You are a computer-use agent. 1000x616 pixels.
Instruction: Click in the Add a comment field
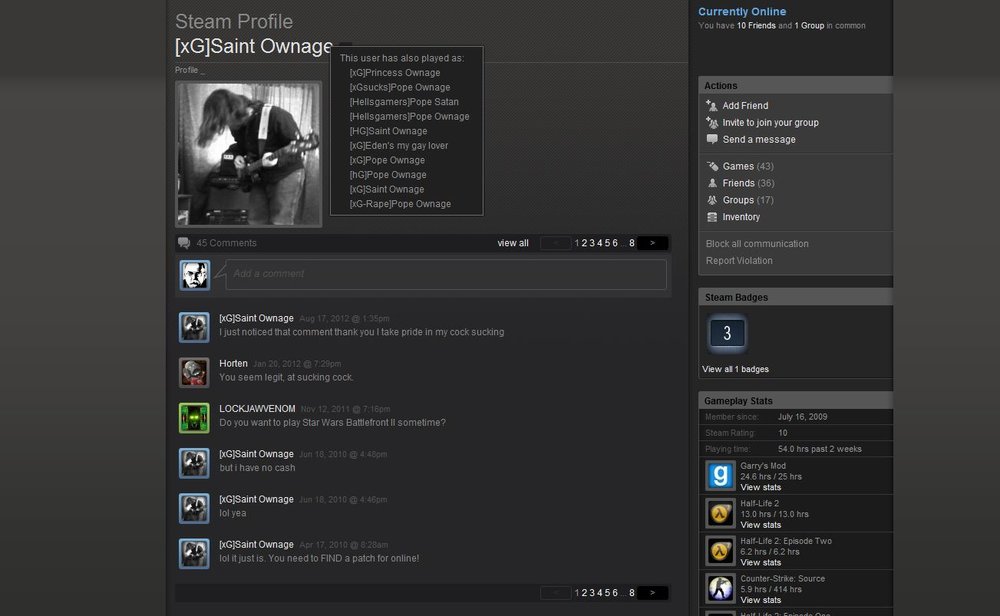446,274
